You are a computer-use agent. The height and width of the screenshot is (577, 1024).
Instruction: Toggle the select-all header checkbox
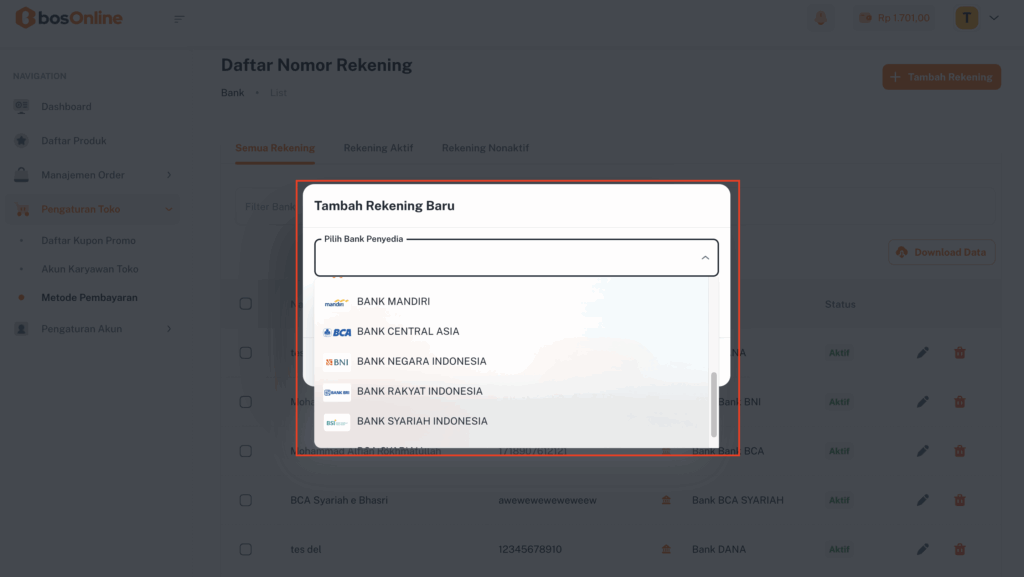pyautogui.click(x=246, y=304)
